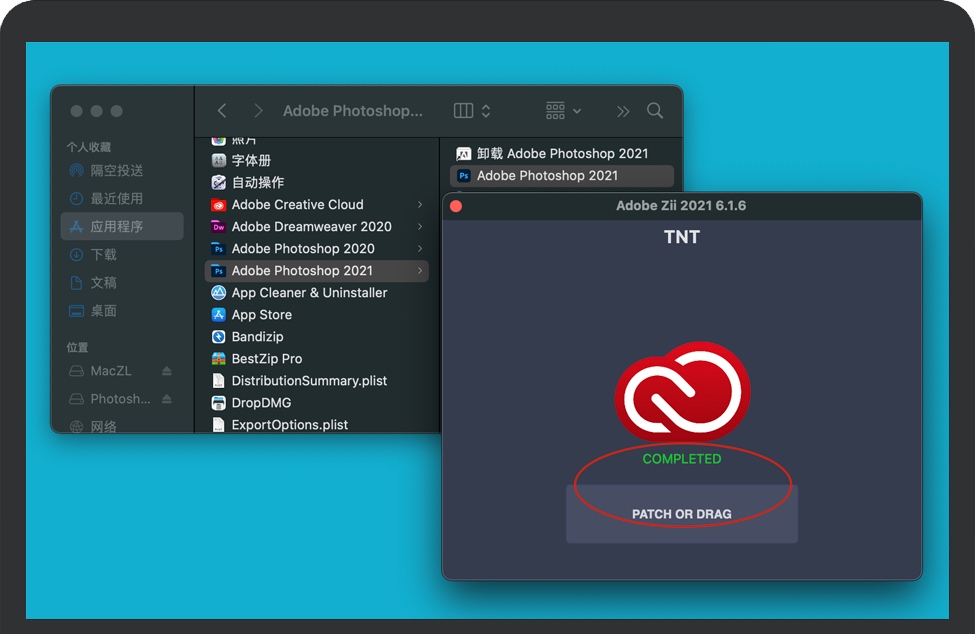Open the Finder view mode switcher
975x634 pixels.
(472, 111)
